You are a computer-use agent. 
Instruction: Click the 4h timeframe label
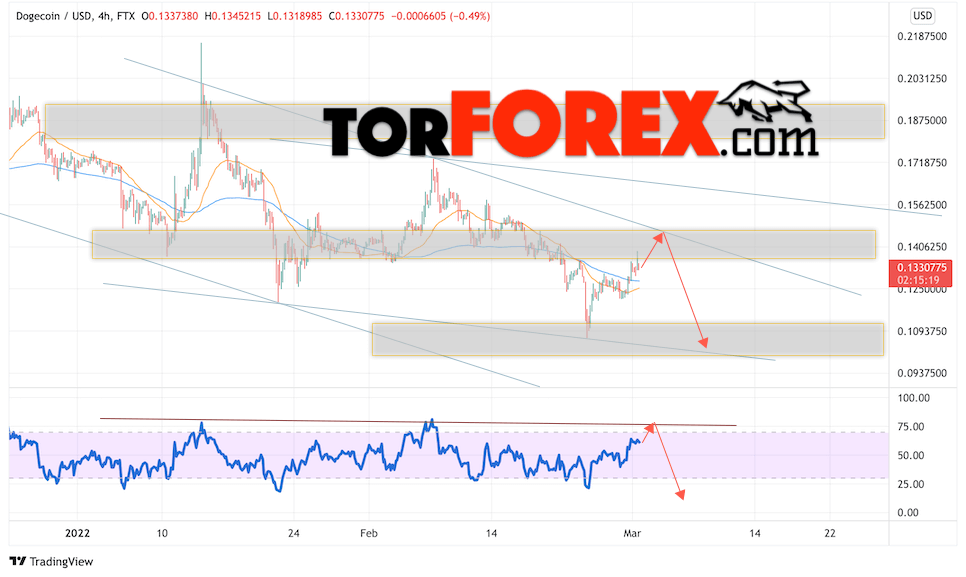[104, 17]
